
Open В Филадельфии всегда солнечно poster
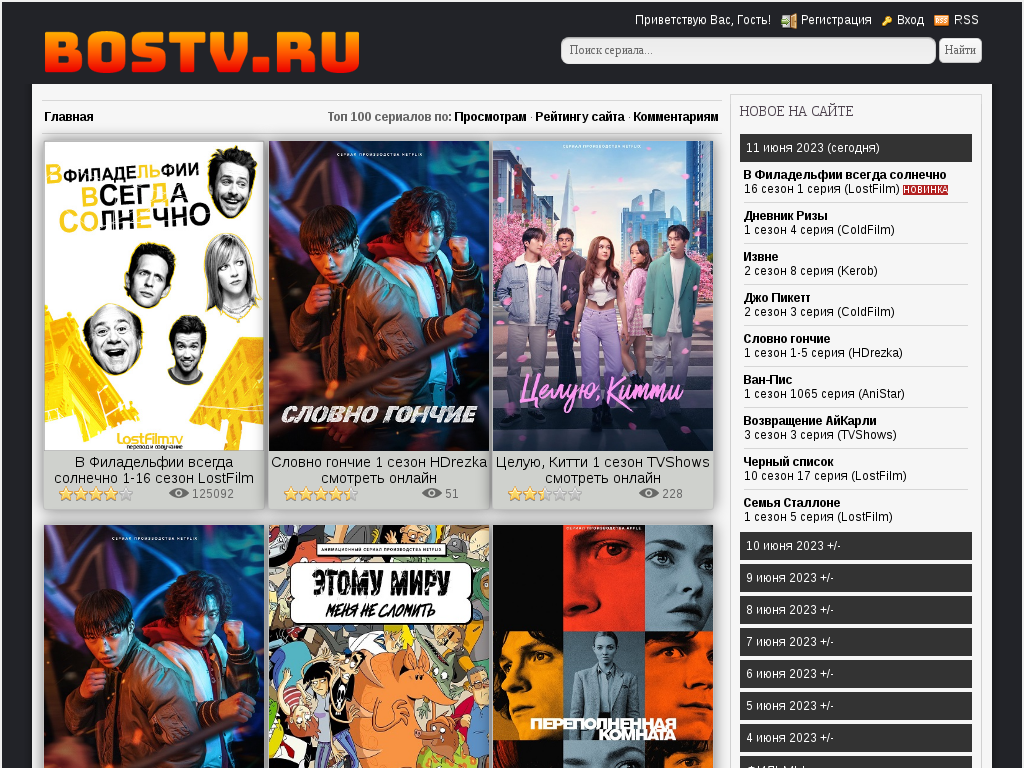(x=154, y=296)
